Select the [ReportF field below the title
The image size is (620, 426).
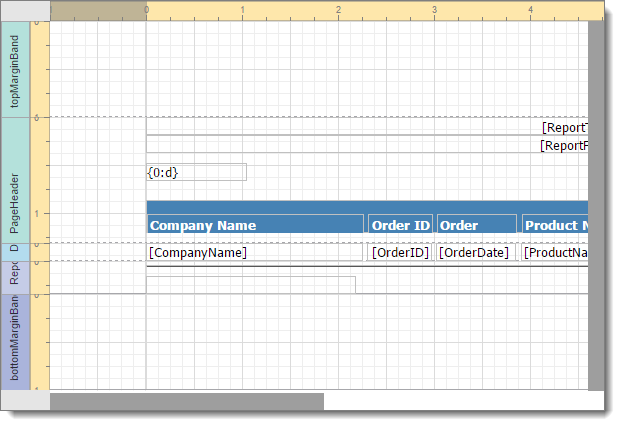(x=563, y=146)
